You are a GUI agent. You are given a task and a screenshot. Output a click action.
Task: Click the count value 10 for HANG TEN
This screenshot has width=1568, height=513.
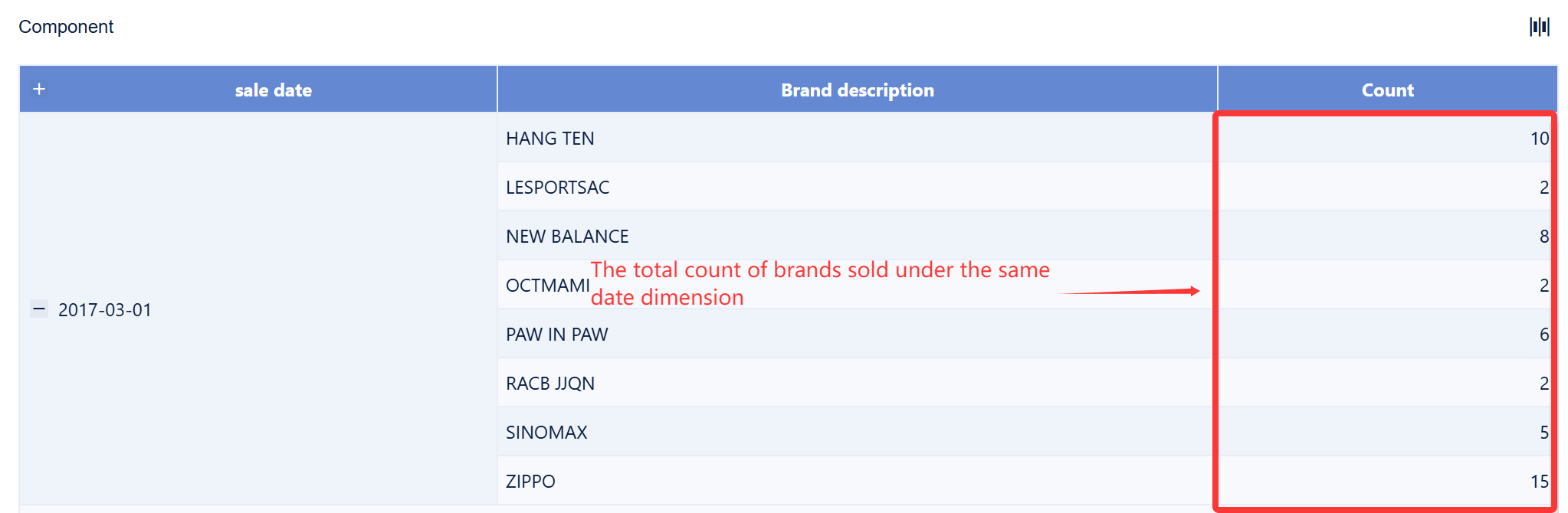(1539, 139)
